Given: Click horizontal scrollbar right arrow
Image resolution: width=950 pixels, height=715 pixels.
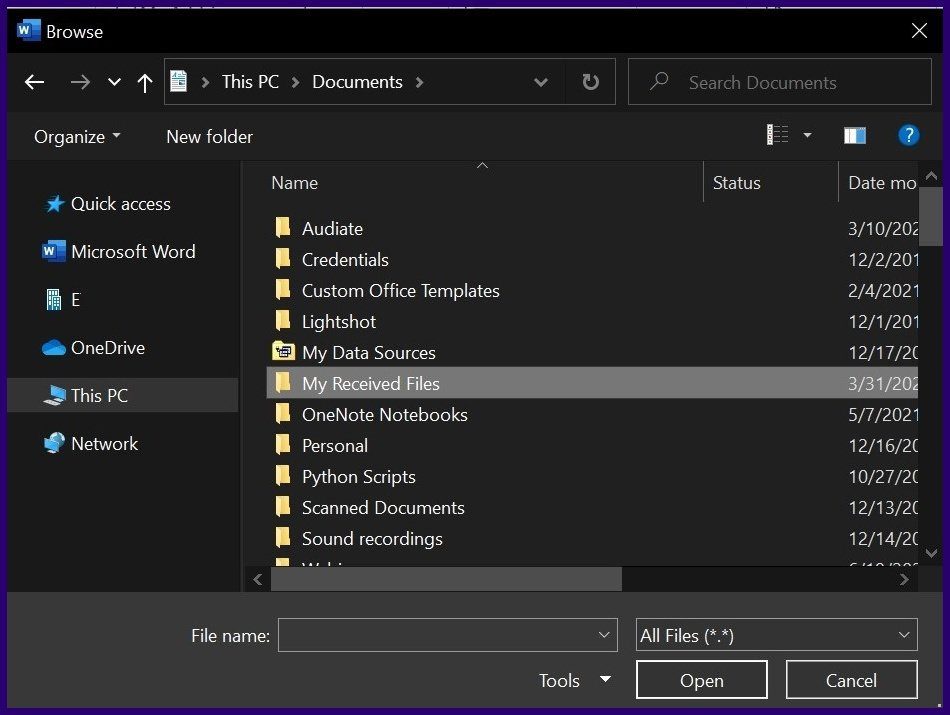Looking at the screenshot, I should point(904,579).
